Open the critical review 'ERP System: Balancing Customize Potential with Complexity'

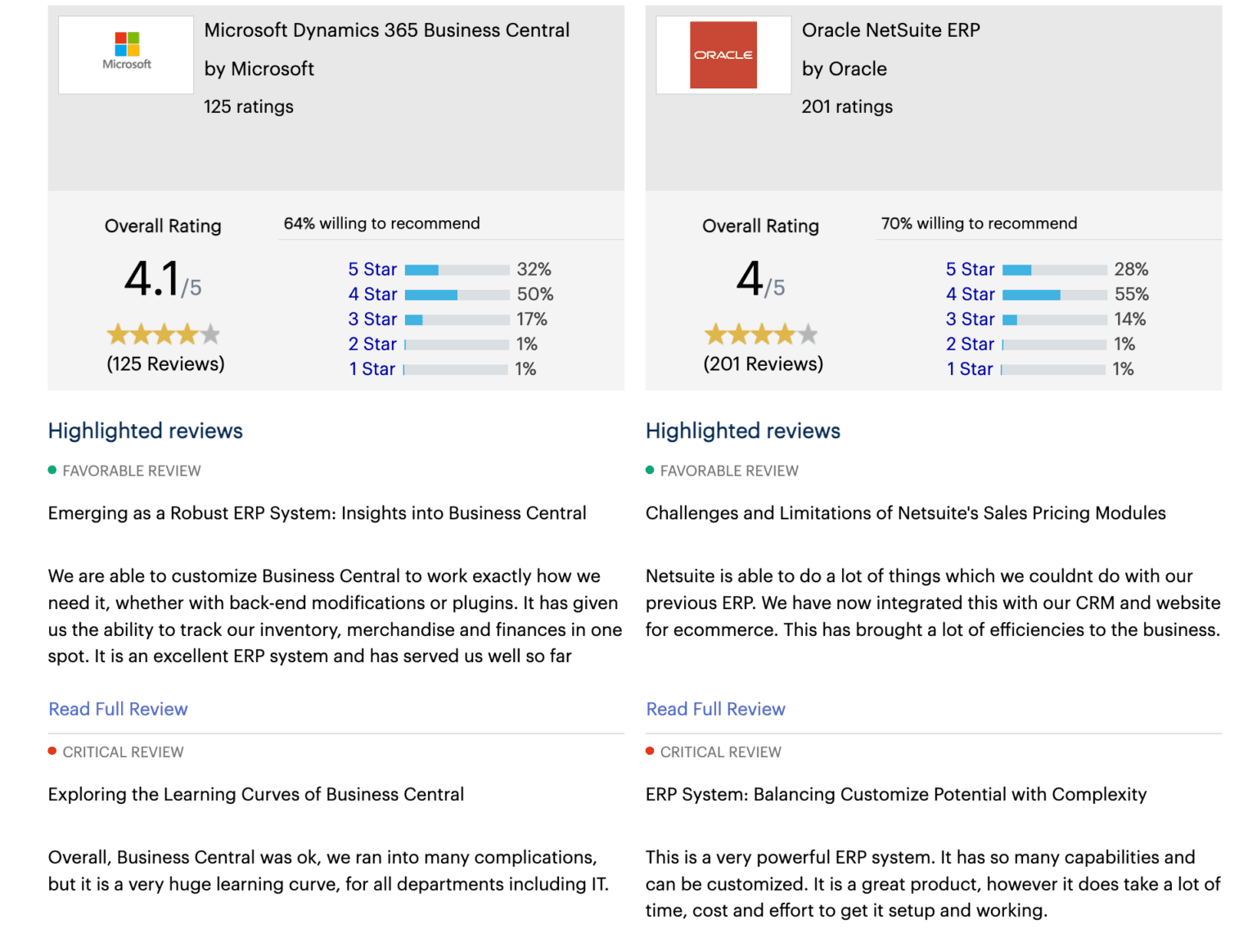(896, 794)
